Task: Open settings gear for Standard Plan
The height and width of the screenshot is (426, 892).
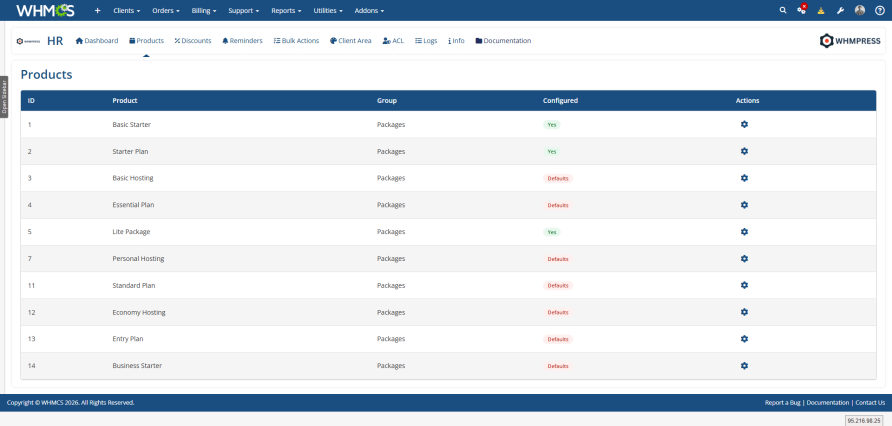Action: (744, 285)
